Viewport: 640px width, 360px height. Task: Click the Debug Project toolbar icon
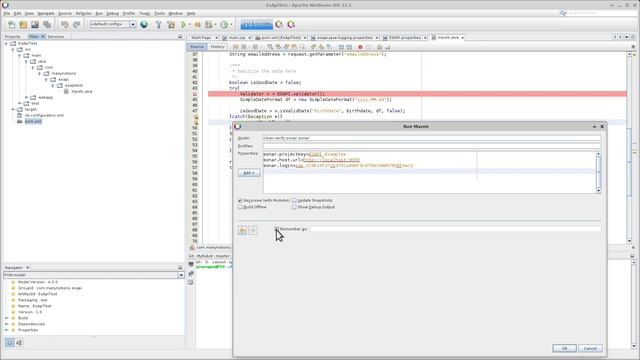(x=198, y=25)
